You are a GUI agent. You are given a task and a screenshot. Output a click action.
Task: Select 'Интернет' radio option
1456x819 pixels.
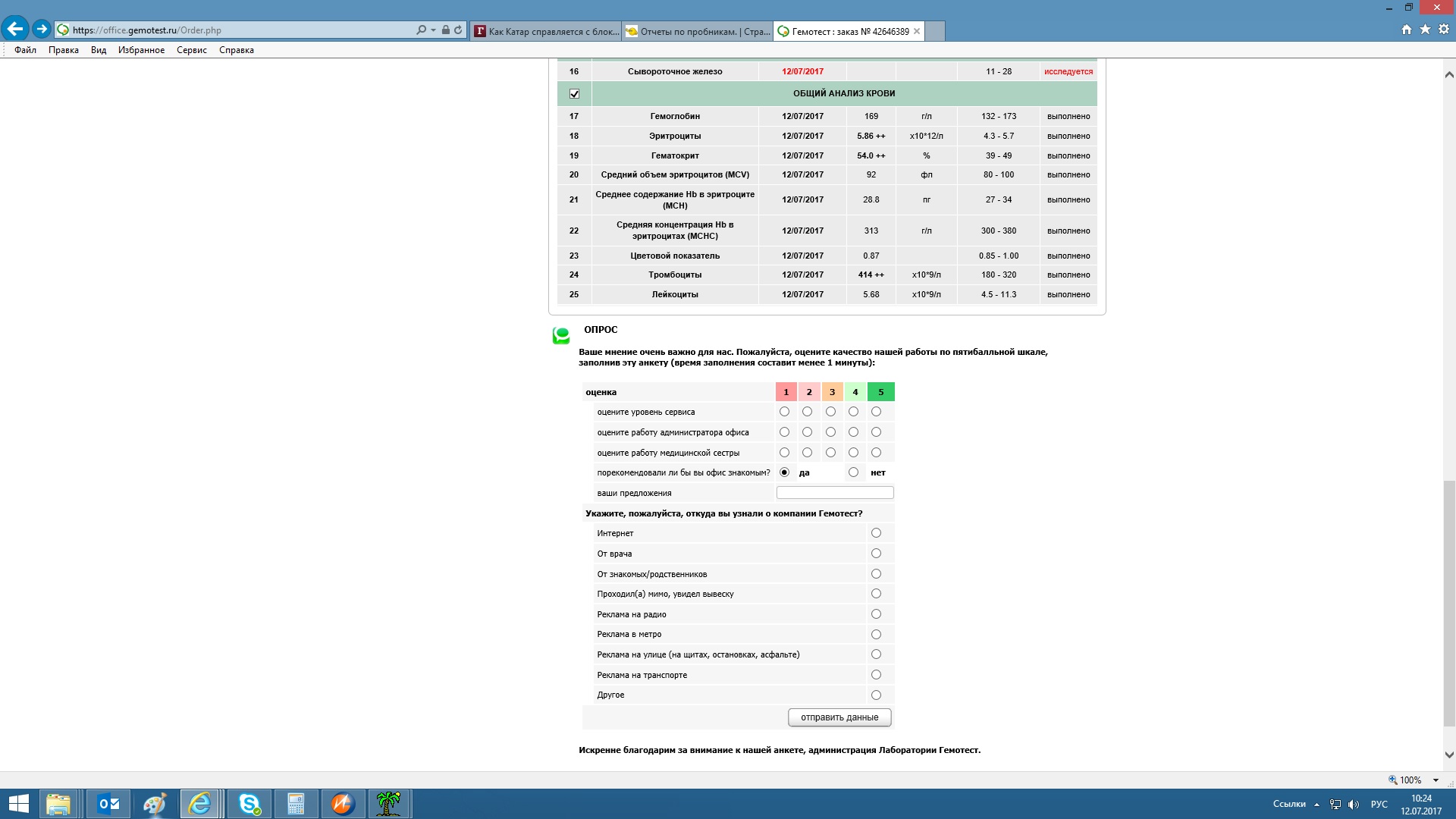tap(876, 533)
